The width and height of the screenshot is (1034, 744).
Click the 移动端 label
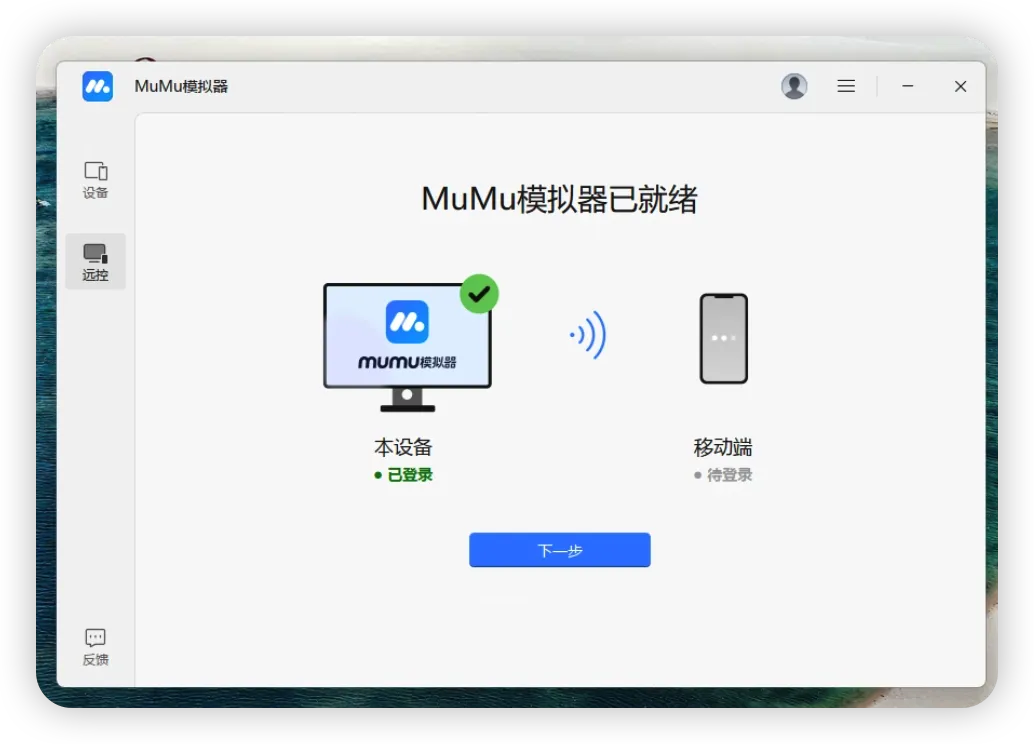click(723, 447)
